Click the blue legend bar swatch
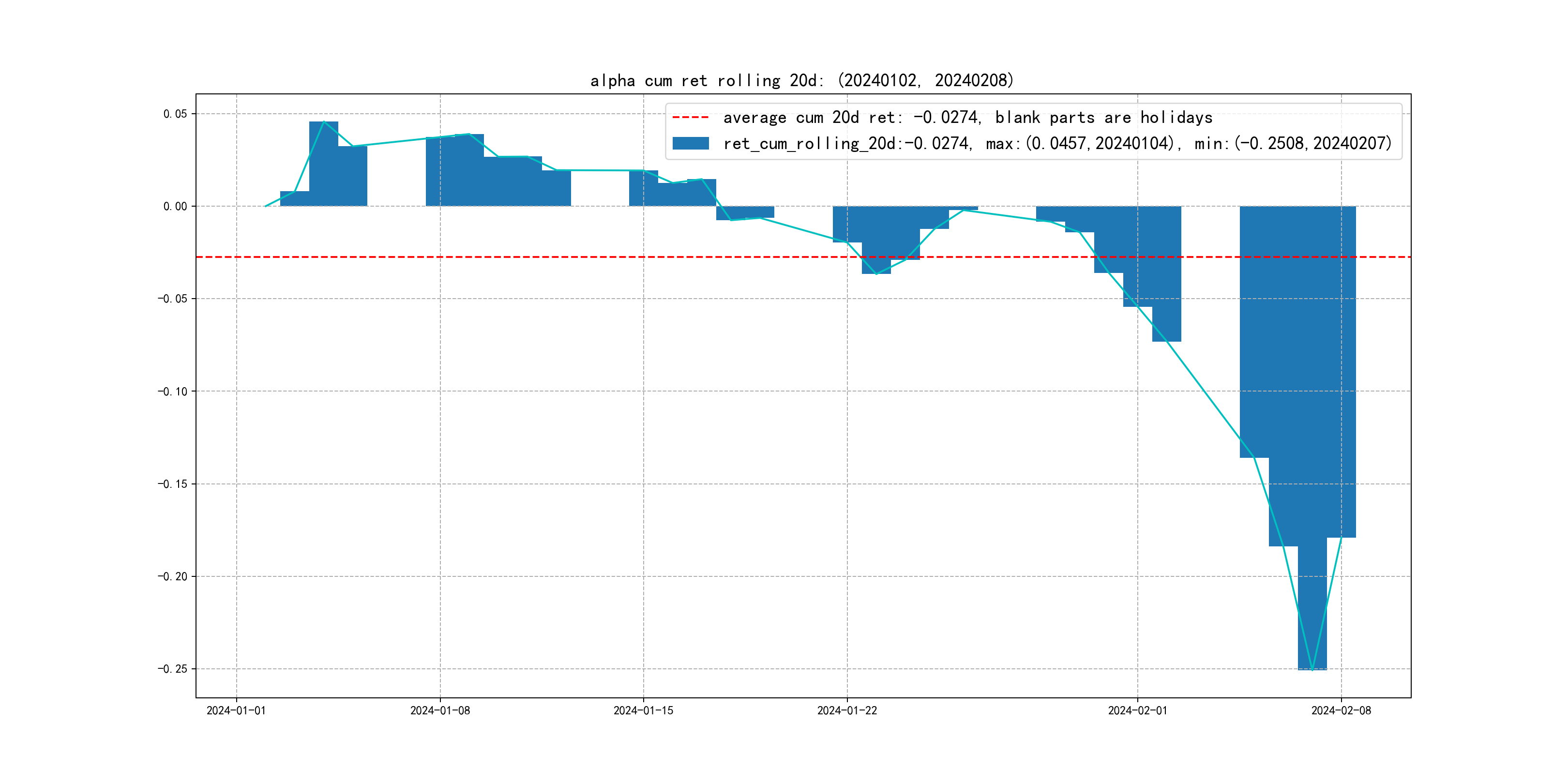The image size is (1568, 784). [x=690, y=144]
